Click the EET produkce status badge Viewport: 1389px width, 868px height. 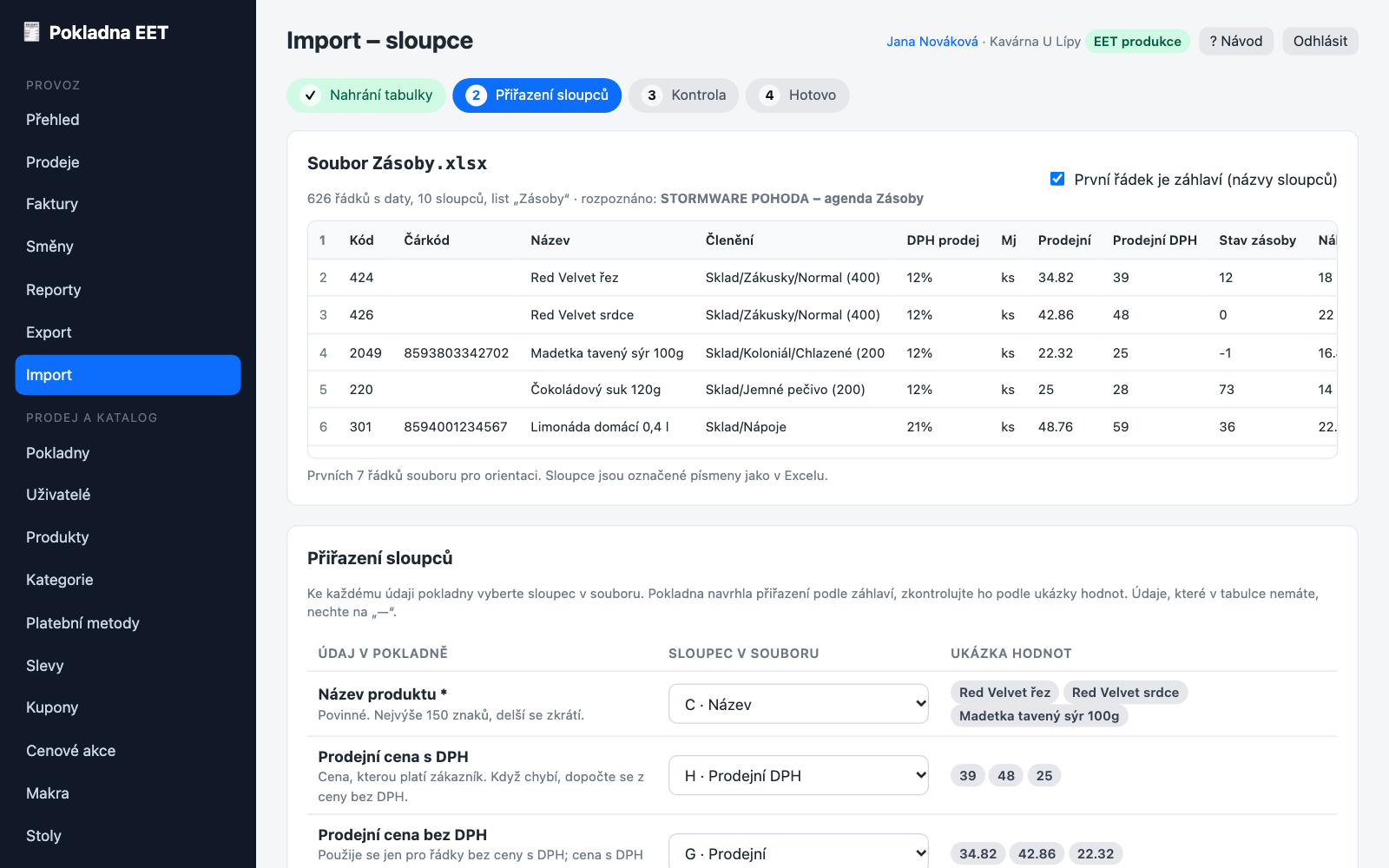click(1137, 42)
